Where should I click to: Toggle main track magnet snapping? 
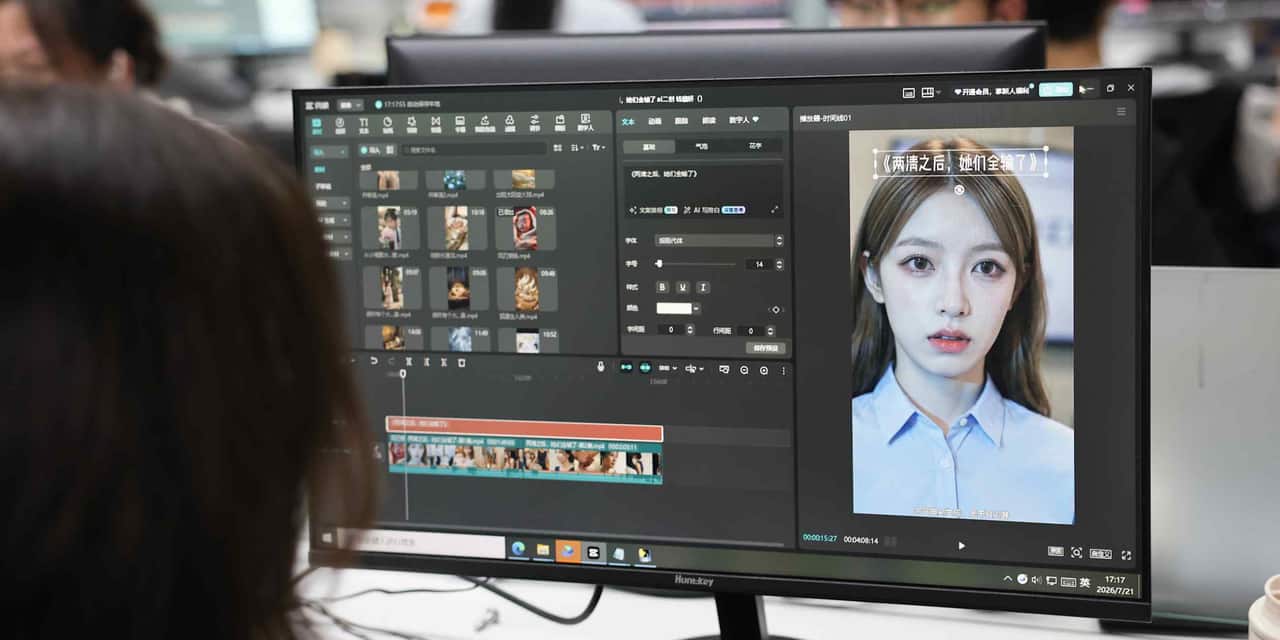click(x=626, y=367)
